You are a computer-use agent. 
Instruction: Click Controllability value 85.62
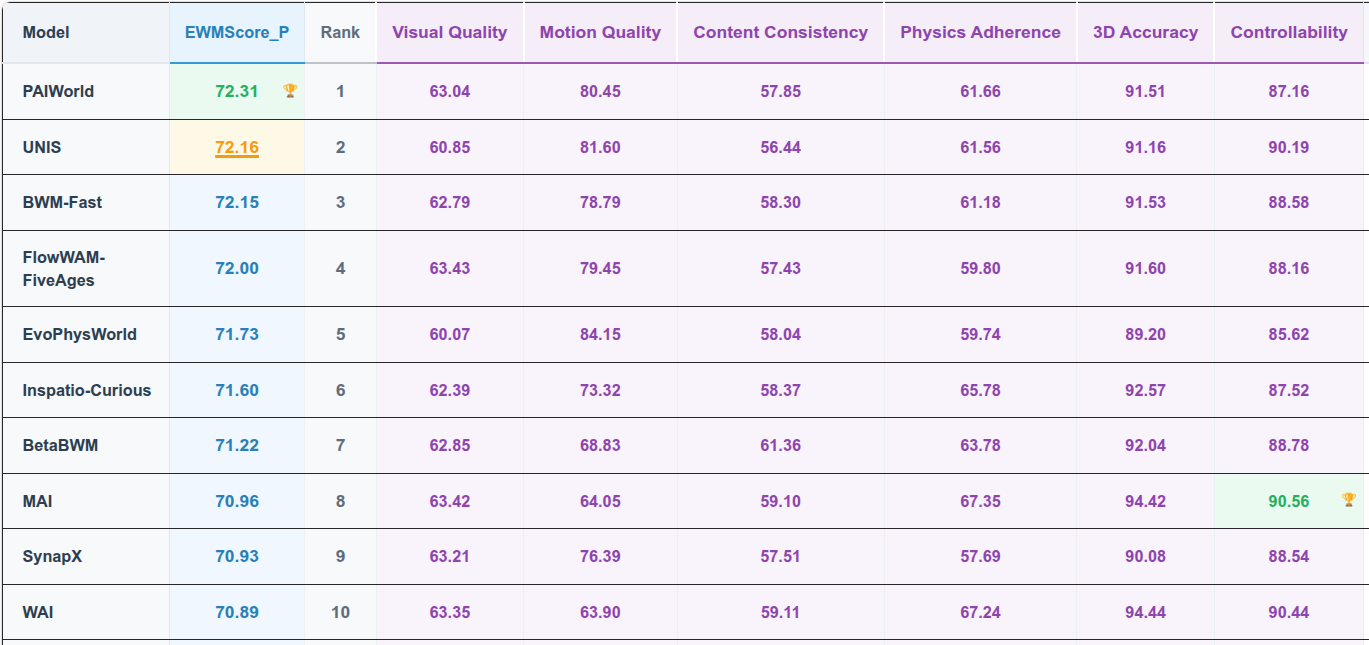[x=1289, y=334]
